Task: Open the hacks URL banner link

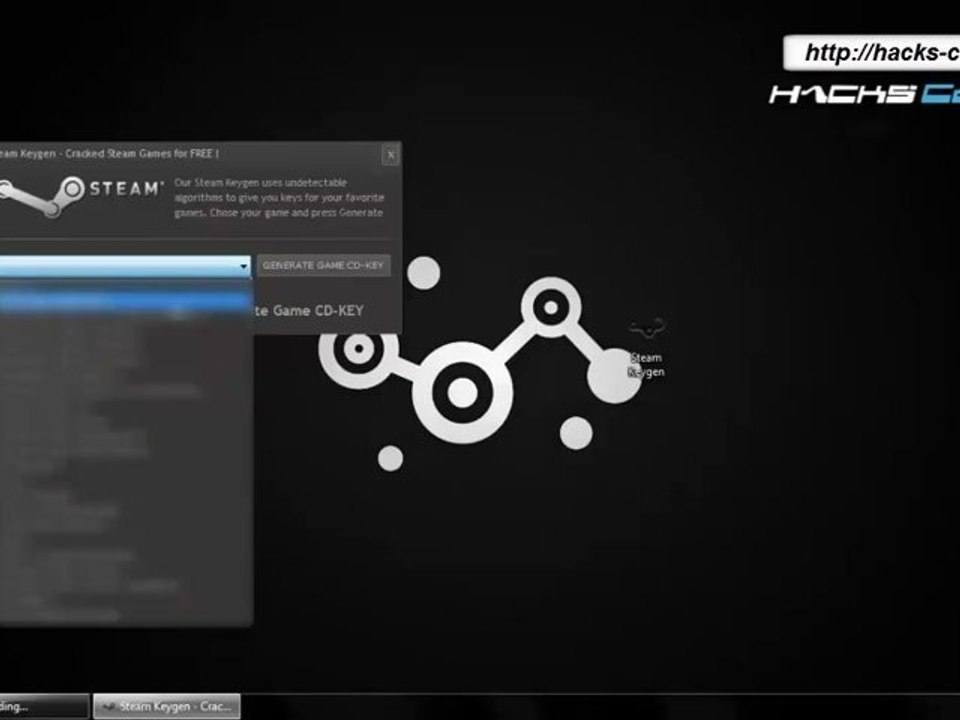Action: coord(874,53)
